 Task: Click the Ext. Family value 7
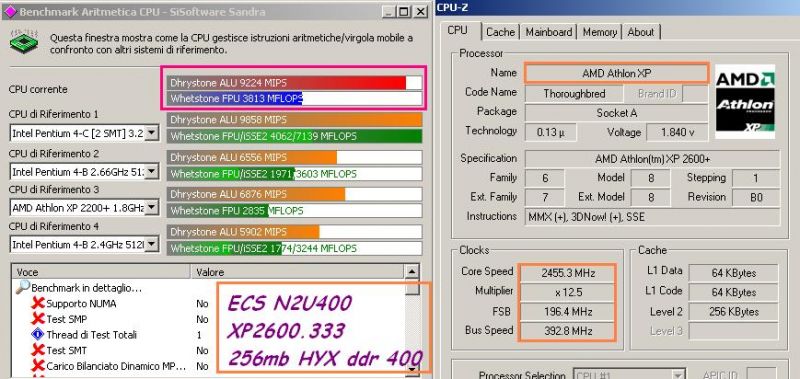pyautogui.click(x=544, y=197)
